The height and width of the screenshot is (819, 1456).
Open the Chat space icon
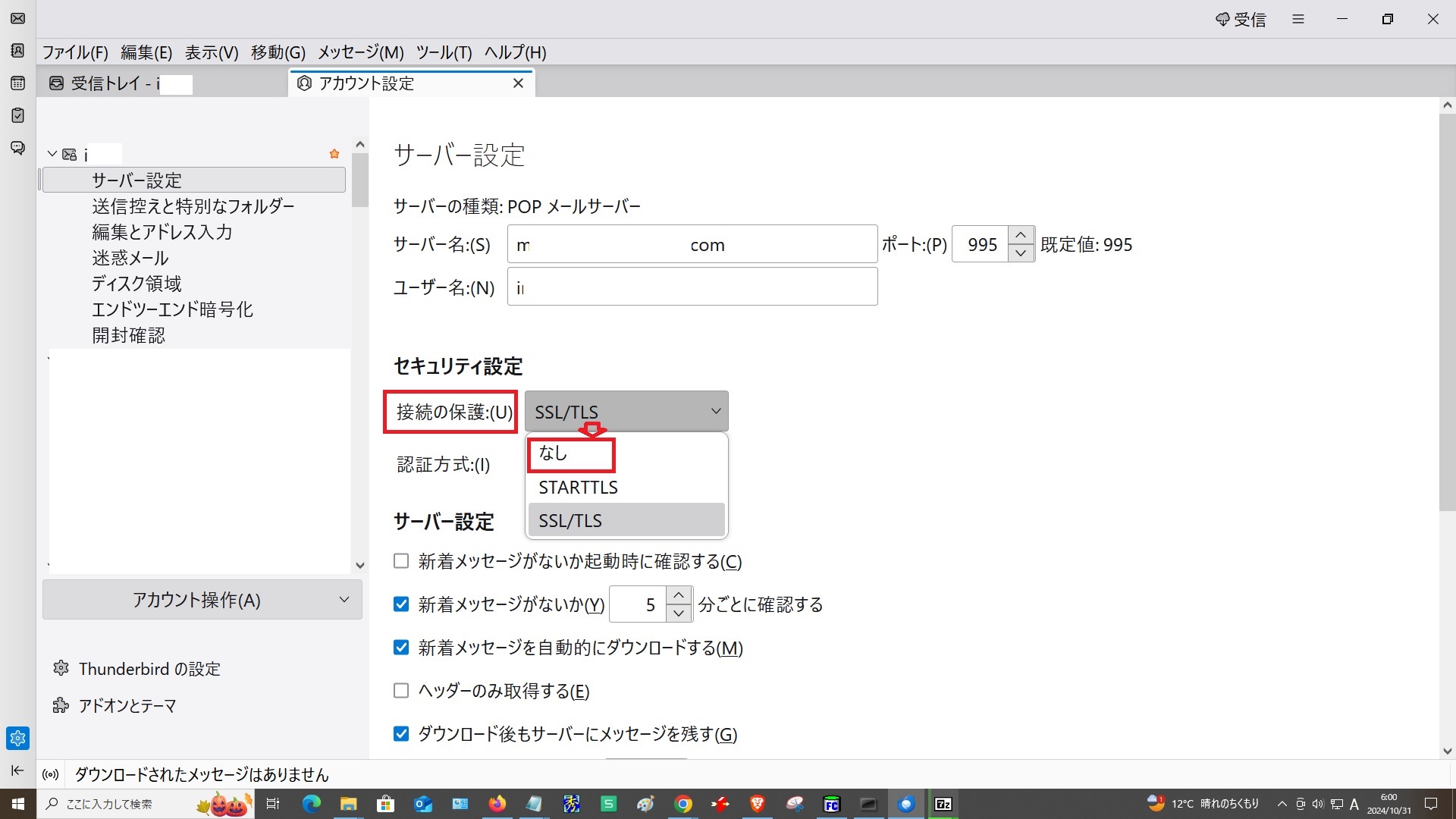click(17, 148)
